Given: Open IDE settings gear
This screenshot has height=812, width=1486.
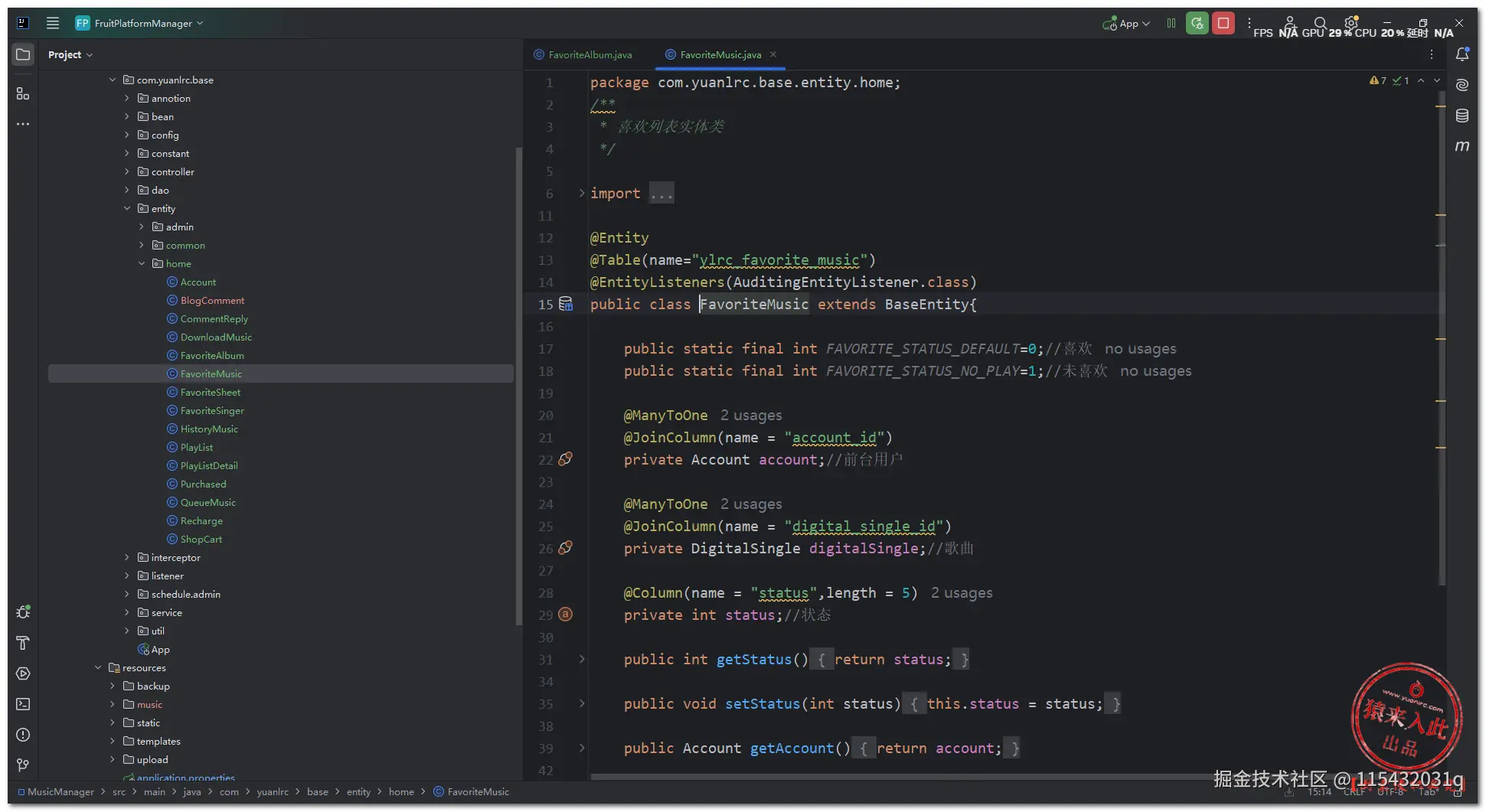Looking at the screenshot, I should [1351, 22].
